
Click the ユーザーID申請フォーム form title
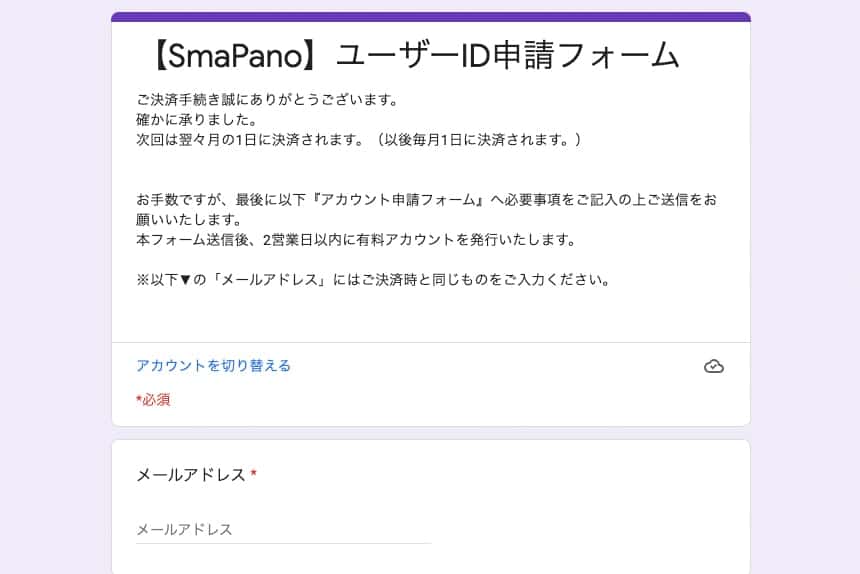click(507, 55)
